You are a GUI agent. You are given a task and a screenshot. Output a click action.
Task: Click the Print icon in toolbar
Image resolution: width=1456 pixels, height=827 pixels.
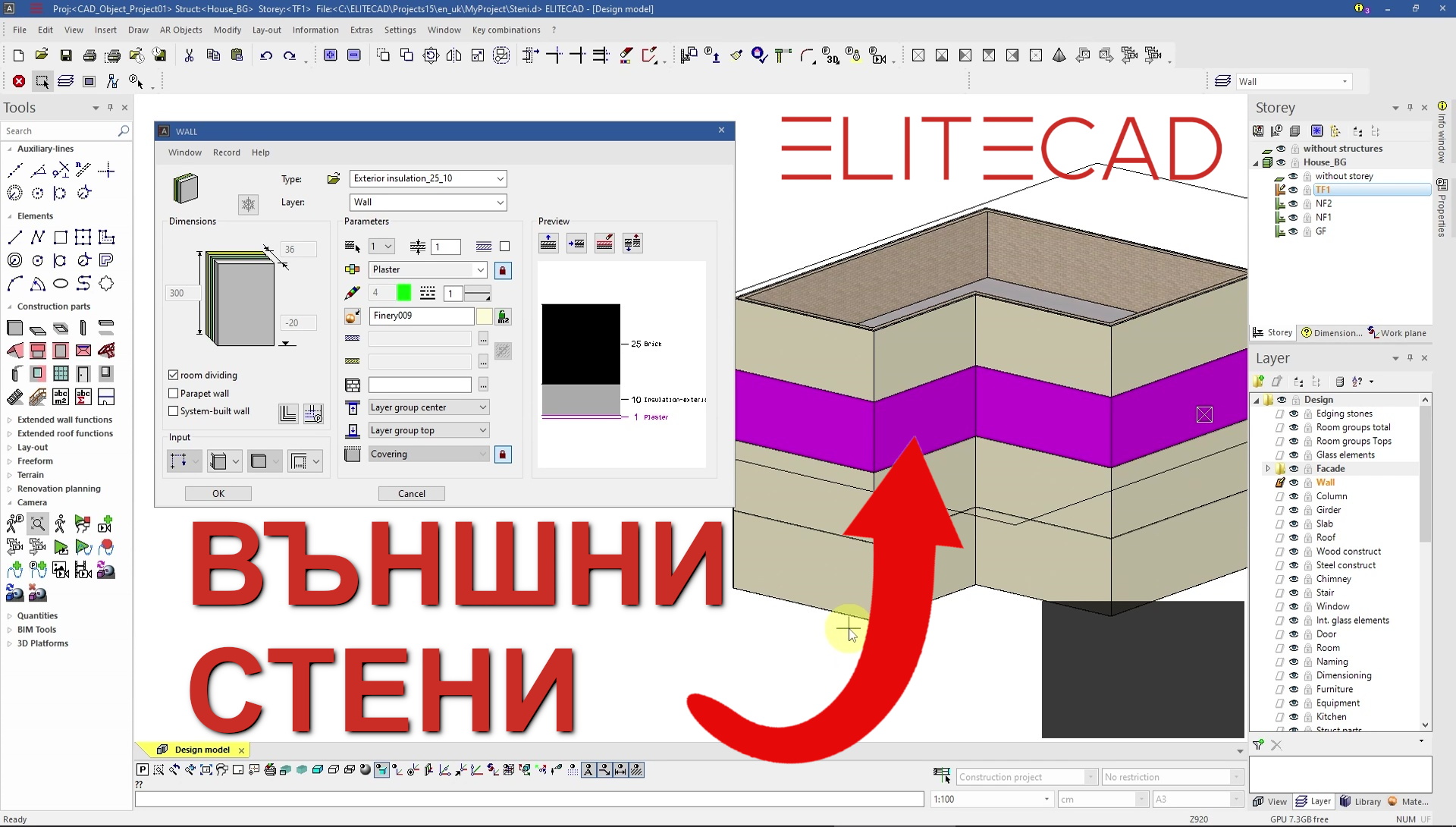tap(89, 55)
